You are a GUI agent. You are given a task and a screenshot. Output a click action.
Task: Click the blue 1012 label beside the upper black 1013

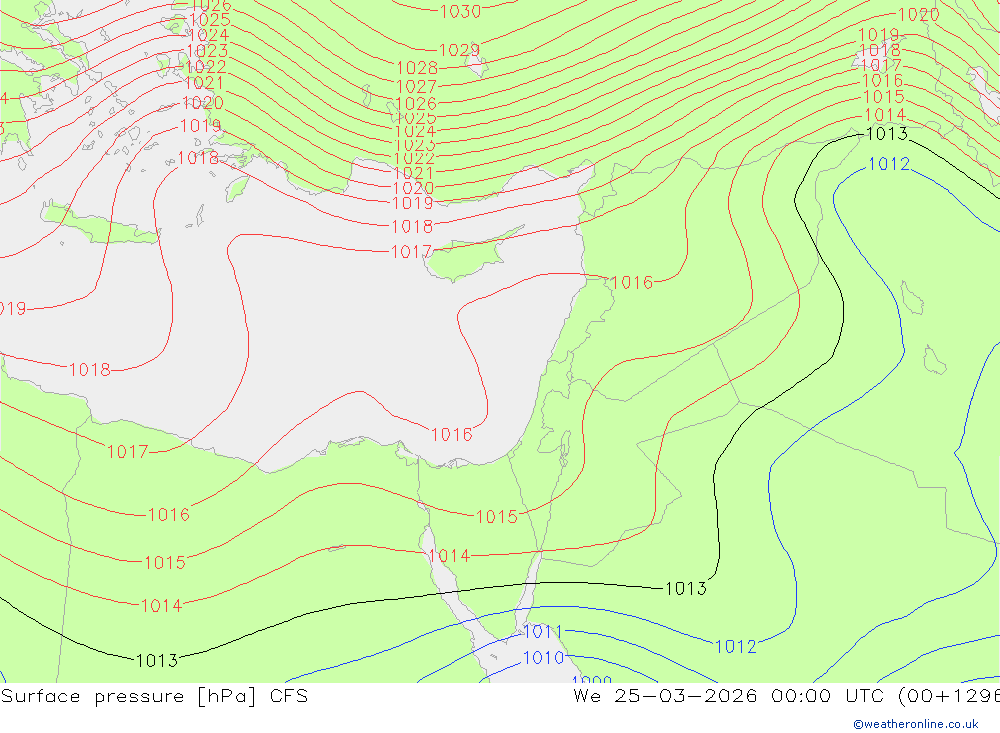click(x=889, y=164)
